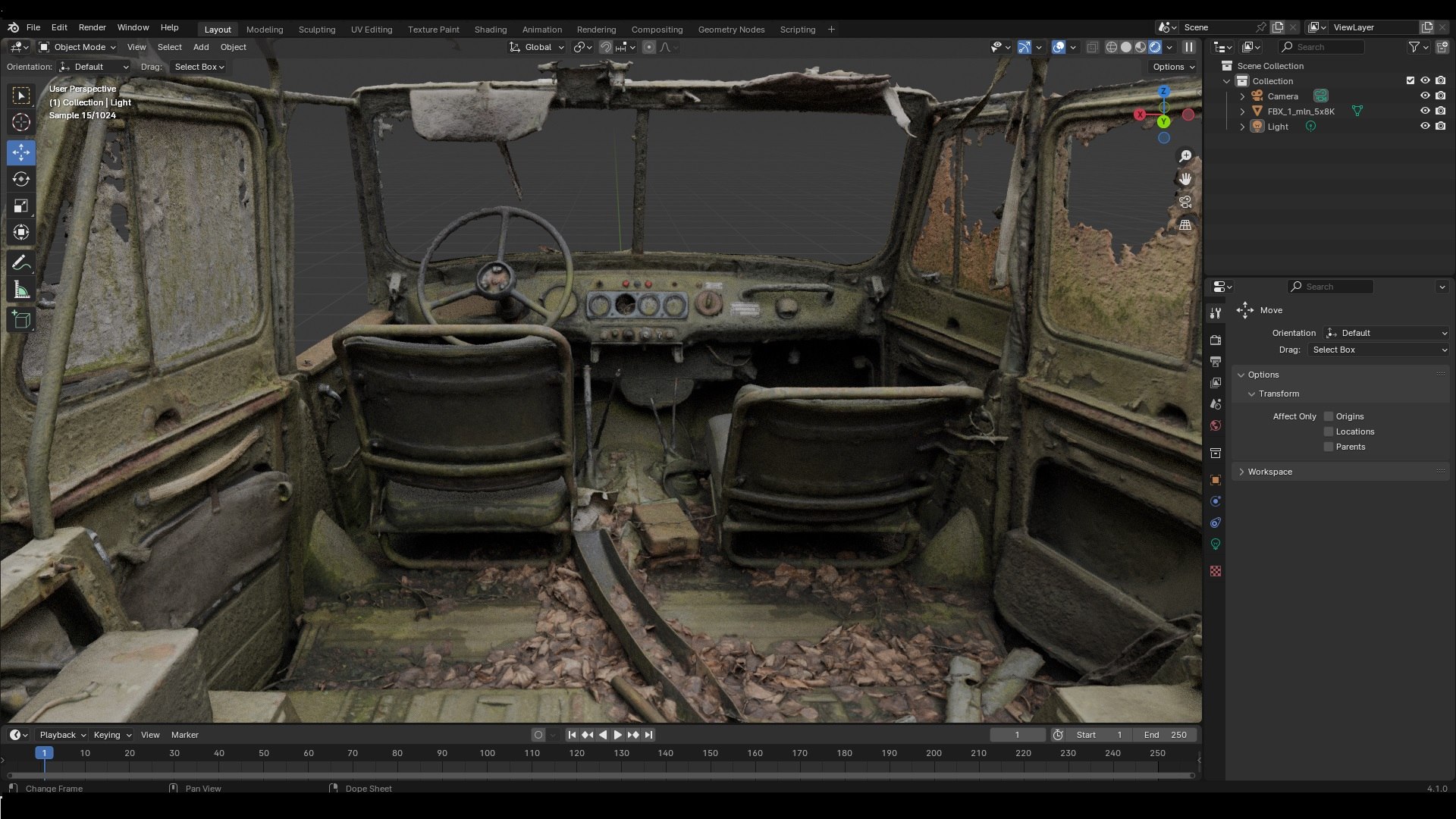Open the Texture properties tab
The height and width of the screenshot is (819, 1456).
tap(1216, 571)
